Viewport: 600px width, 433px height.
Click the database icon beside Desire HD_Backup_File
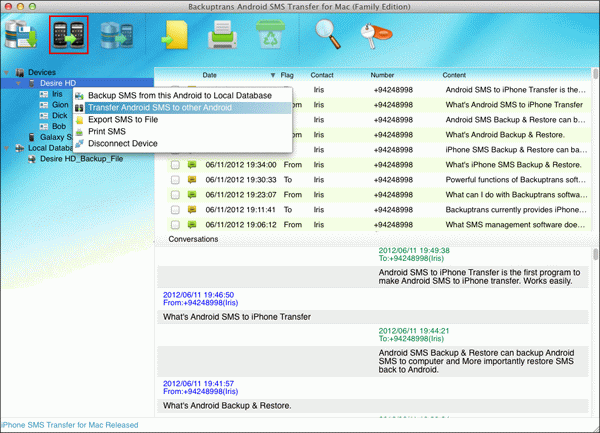pyautogui.click(x=32, y=159)
